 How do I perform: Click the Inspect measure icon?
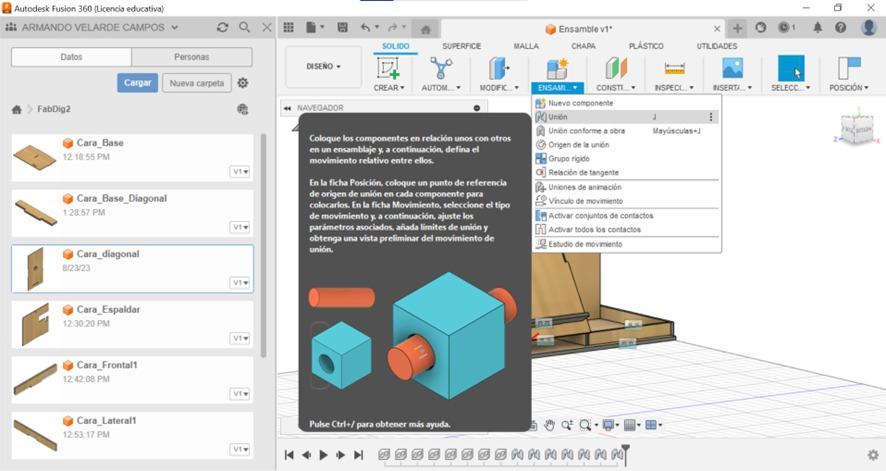674,69
